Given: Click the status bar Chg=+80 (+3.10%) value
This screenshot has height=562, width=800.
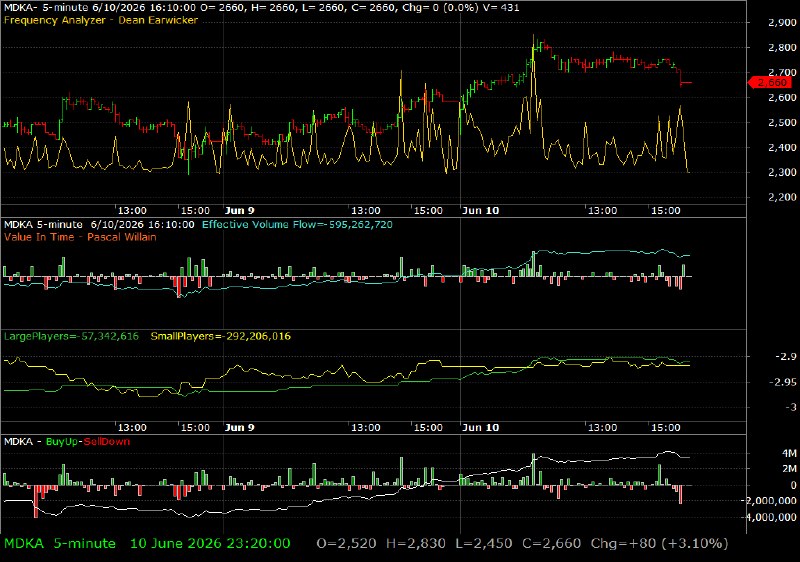Looking at the screenshot, I should [x=659, y=544].
